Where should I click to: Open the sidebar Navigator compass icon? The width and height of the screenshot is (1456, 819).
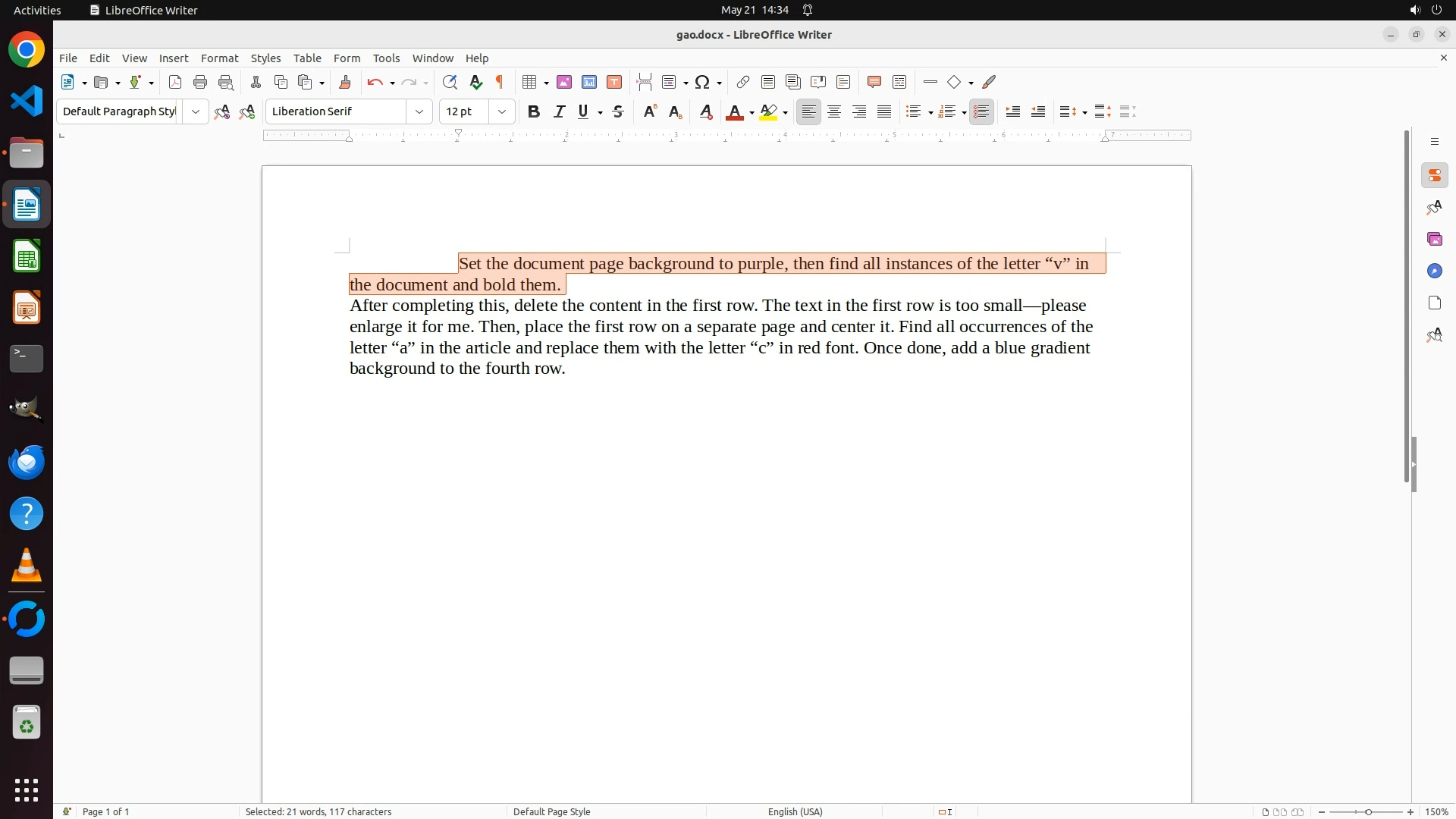point(1434,271)
